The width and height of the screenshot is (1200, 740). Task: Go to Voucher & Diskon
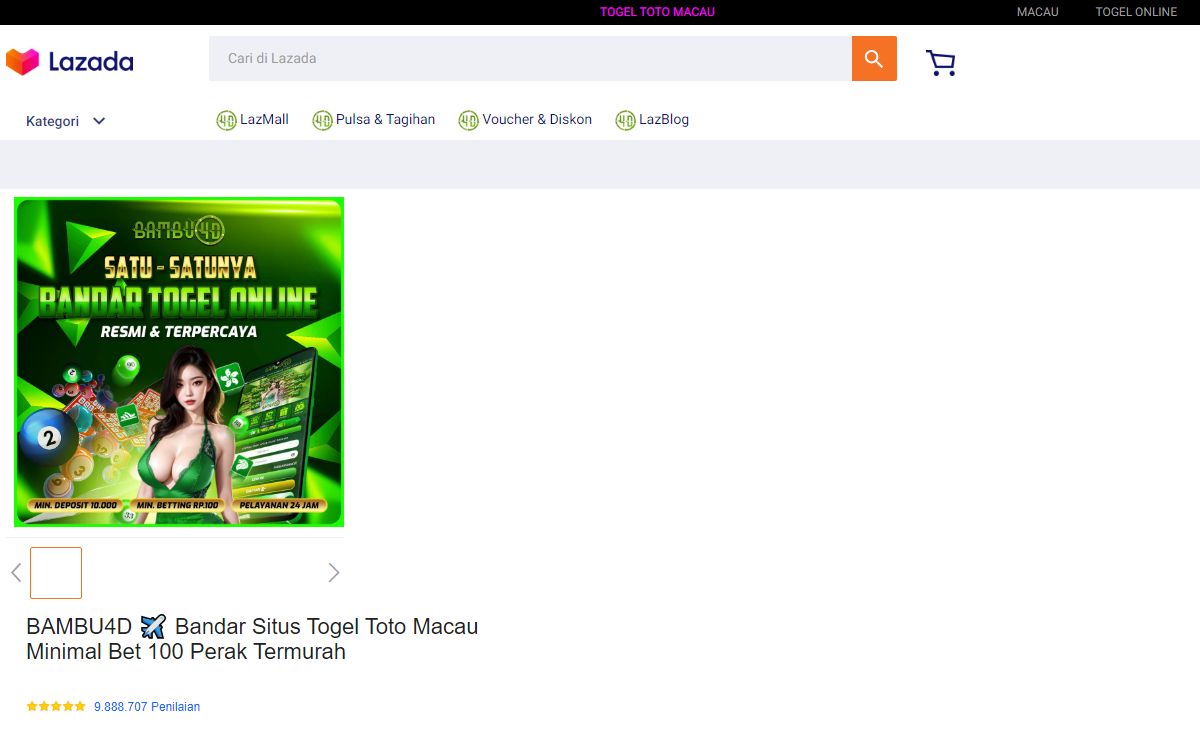click(x=537, y=120)
